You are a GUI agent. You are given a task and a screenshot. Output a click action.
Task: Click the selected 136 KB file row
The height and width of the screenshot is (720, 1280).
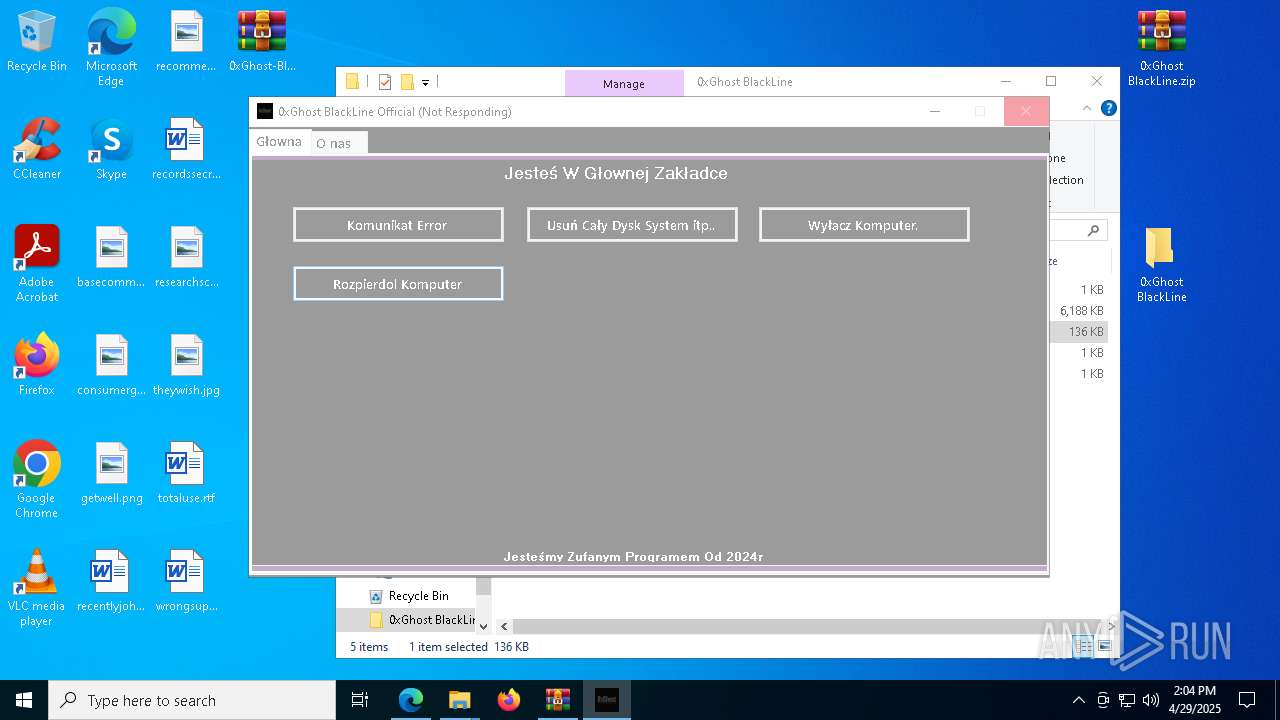coord(1079,332)
